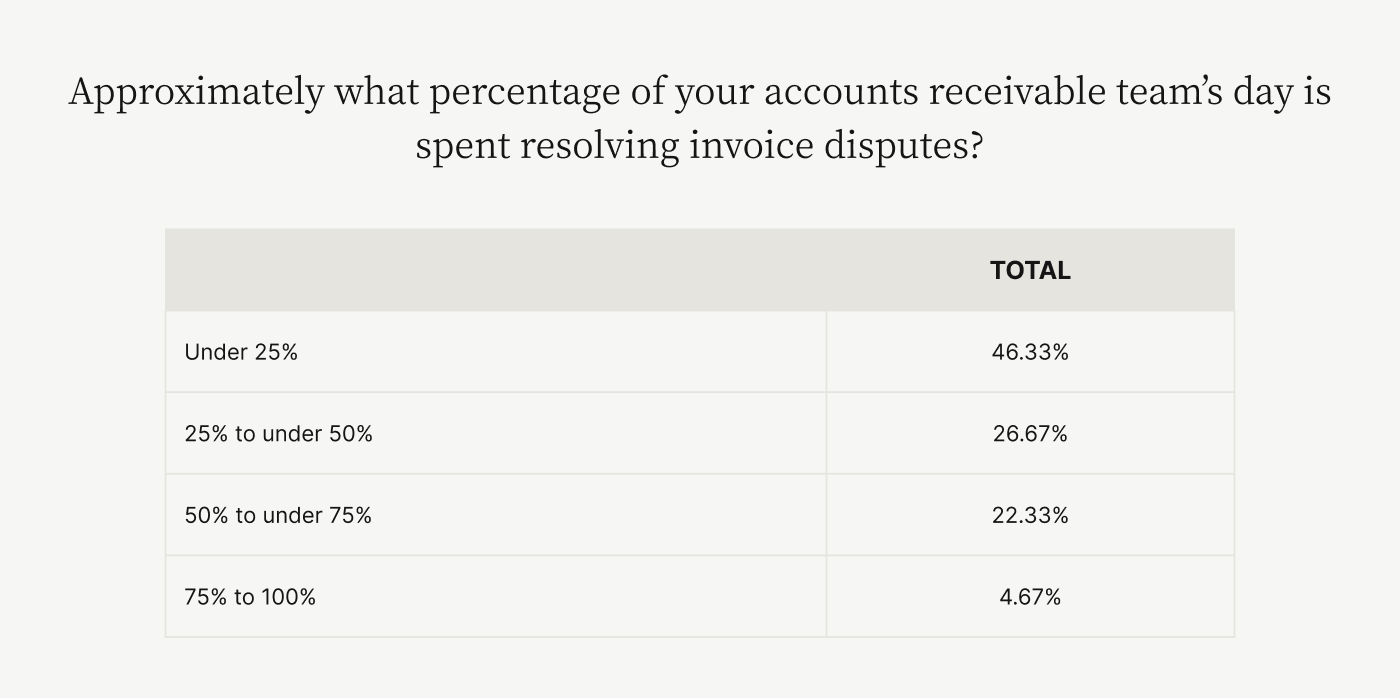
Task: Click the word 'invoice' in the heading
Action: (x=751, y=146)
